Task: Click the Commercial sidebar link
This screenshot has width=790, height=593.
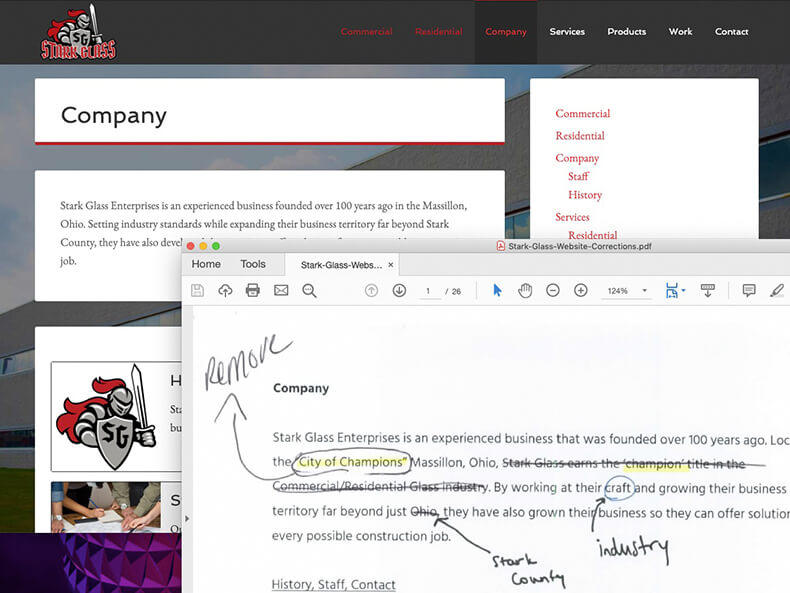Action: pyautogui.click(x=582, y=114)
